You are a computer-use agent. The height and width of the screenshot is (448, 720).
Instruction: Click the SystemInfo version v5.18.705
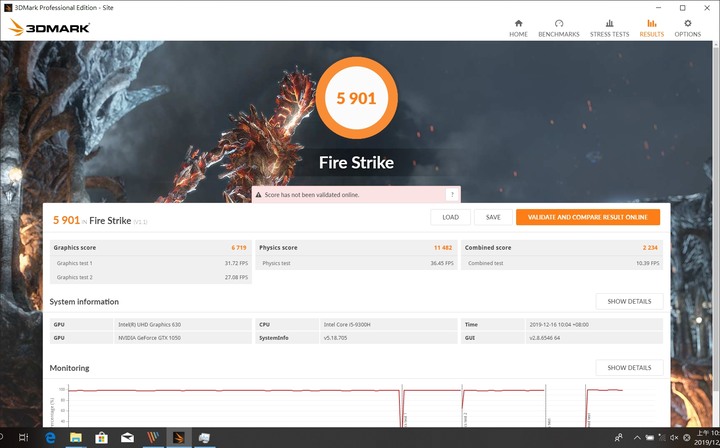click(335, 338)
